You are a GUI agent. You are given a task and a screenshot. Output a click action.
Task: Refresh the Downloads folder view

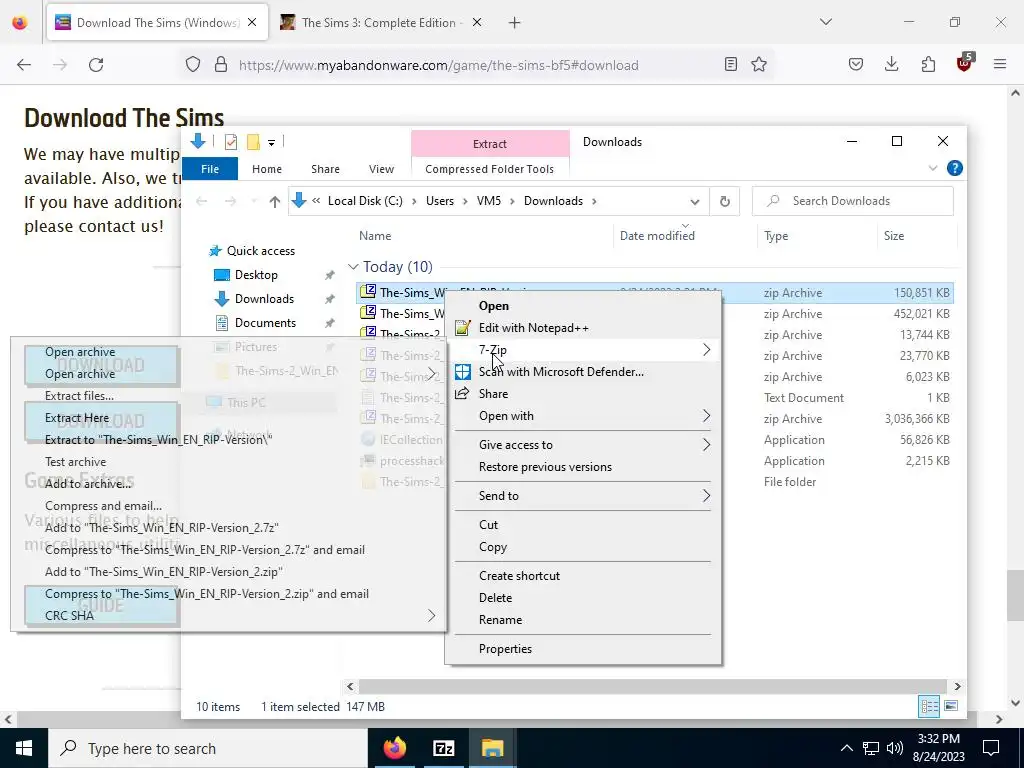pyautogui.click(x=724, y=201)
